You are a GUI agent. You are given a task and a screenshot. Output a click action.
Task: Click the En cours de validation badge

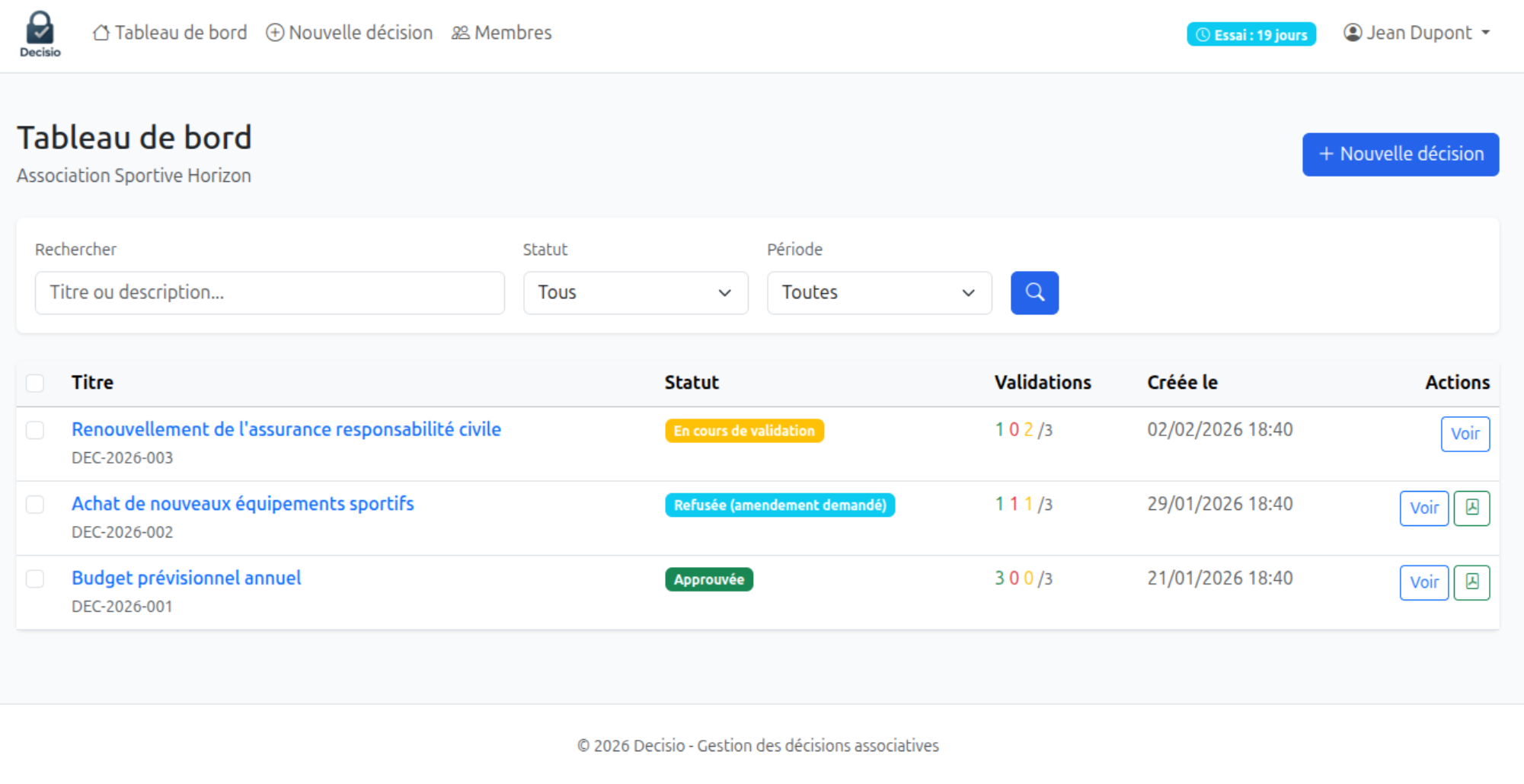coord(743,431)
